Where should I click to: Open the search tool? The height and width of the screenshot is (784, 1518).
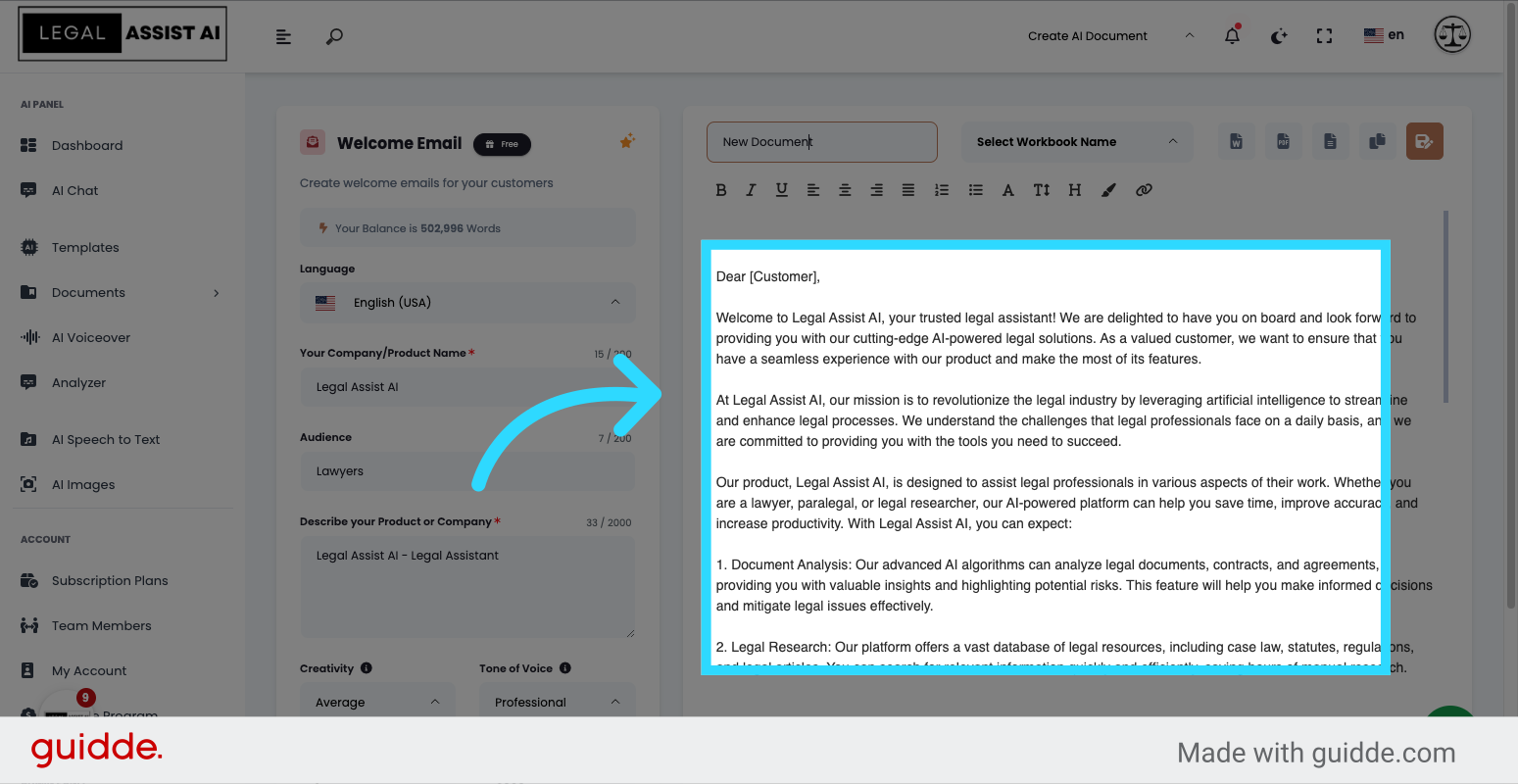[x=334, y=36]
